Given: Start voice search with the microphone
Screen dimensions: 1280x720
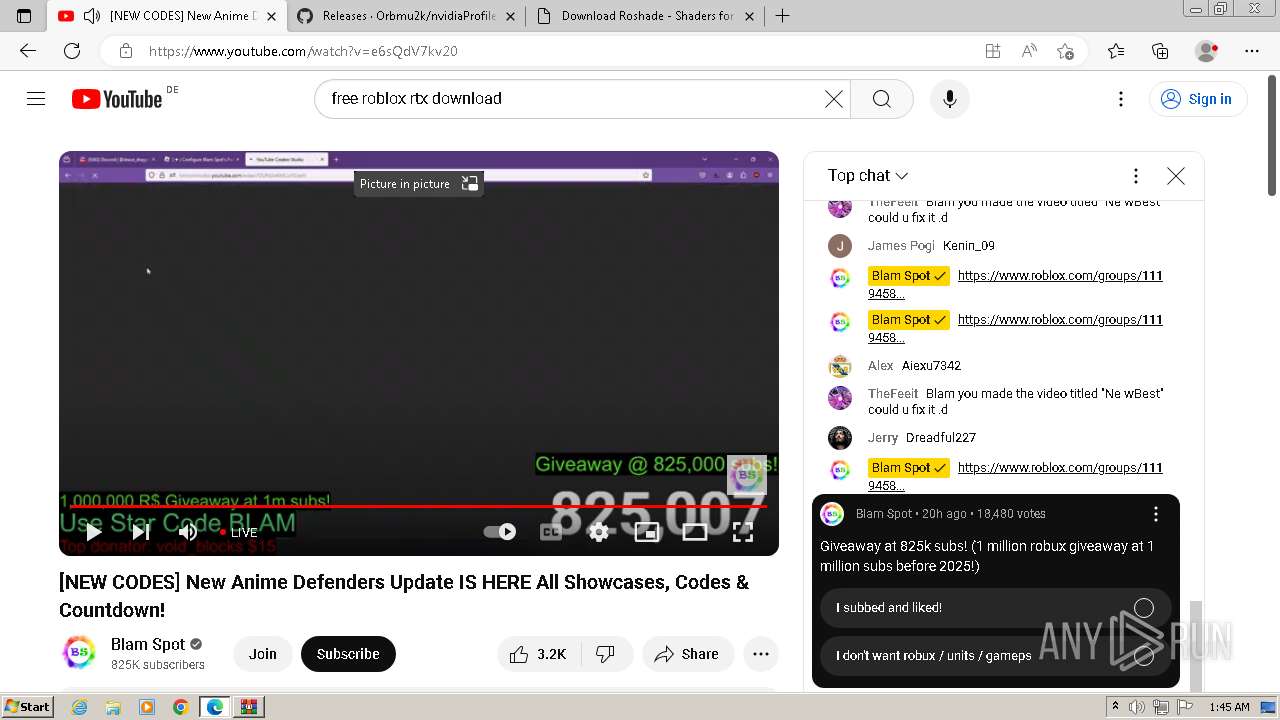Looking at the screenshot, I should tap(950, 98).
